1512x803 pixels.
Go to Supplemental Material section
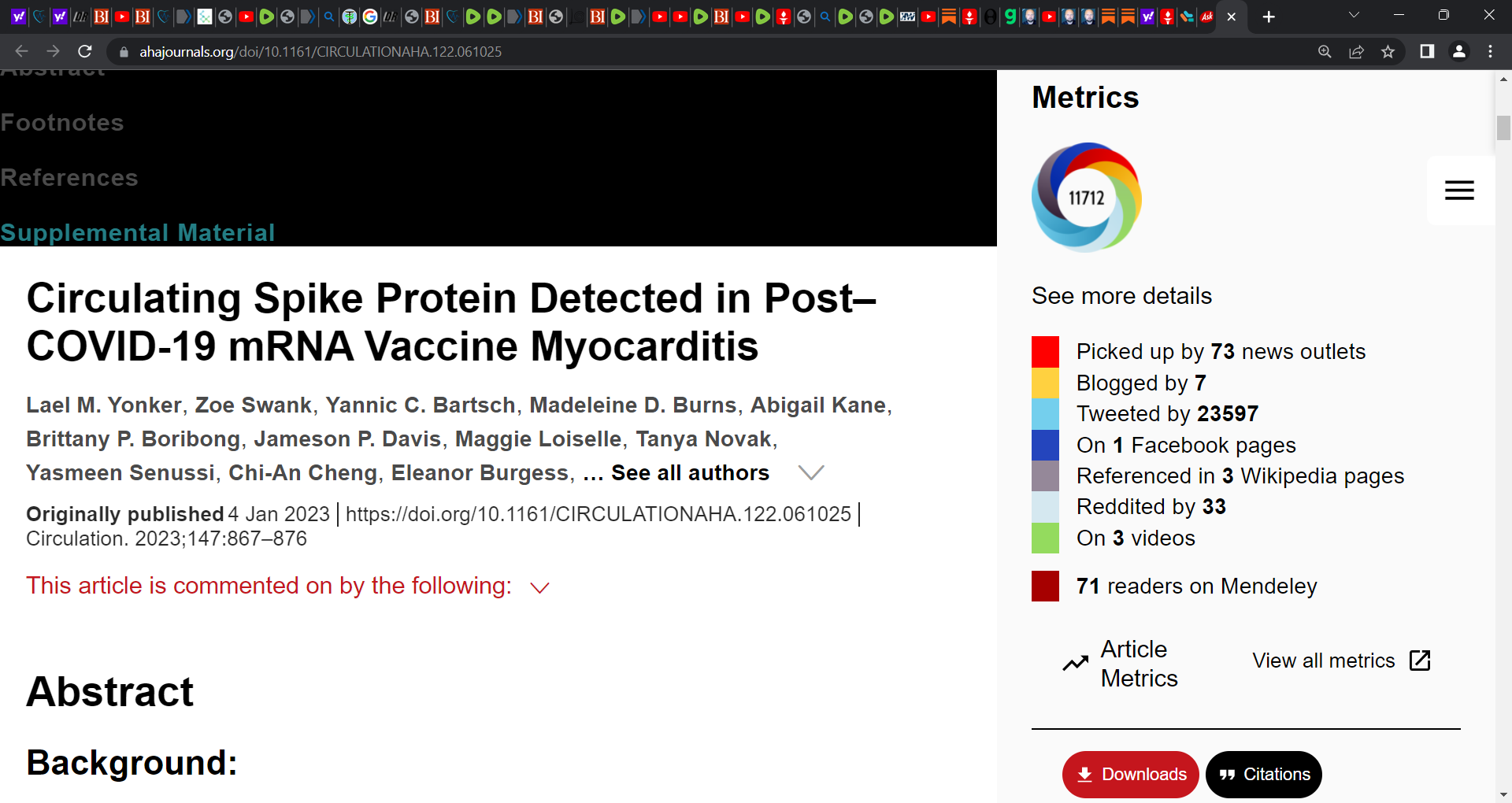click(138, 233)
